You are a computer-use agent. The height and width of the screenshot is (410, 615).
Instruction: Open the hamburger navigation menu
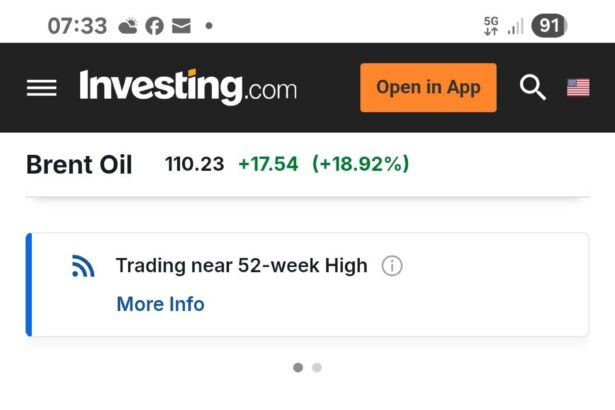tap(42, 88)
